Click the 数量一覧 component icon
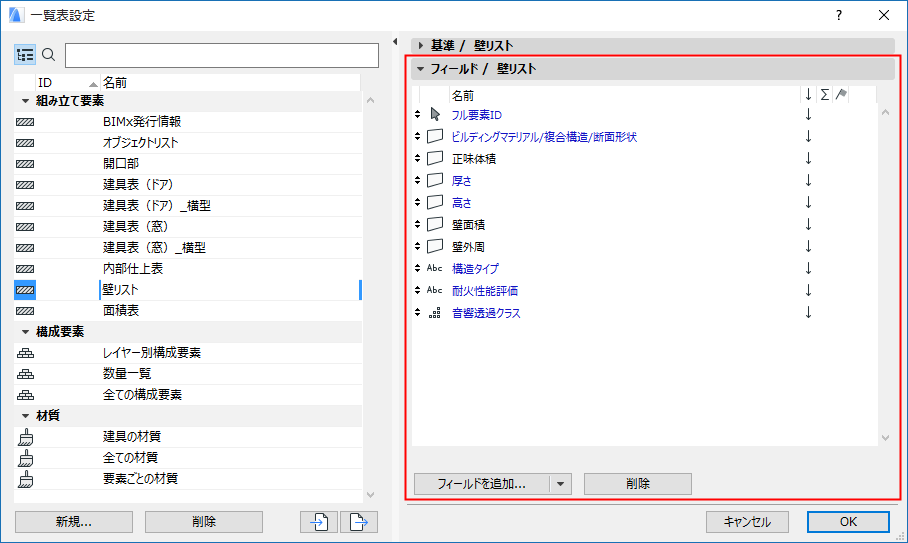The height and width of the screenshot is (543, 908). 25,374
